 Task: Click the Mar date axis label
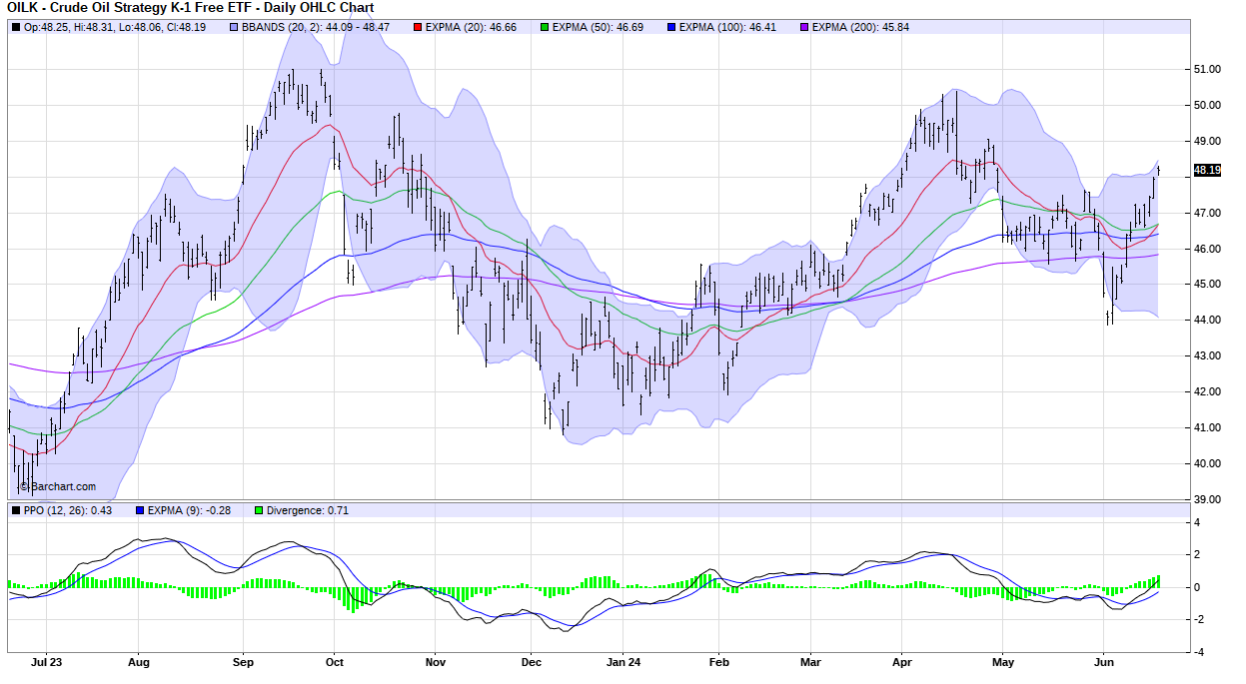tap(811, 662)
